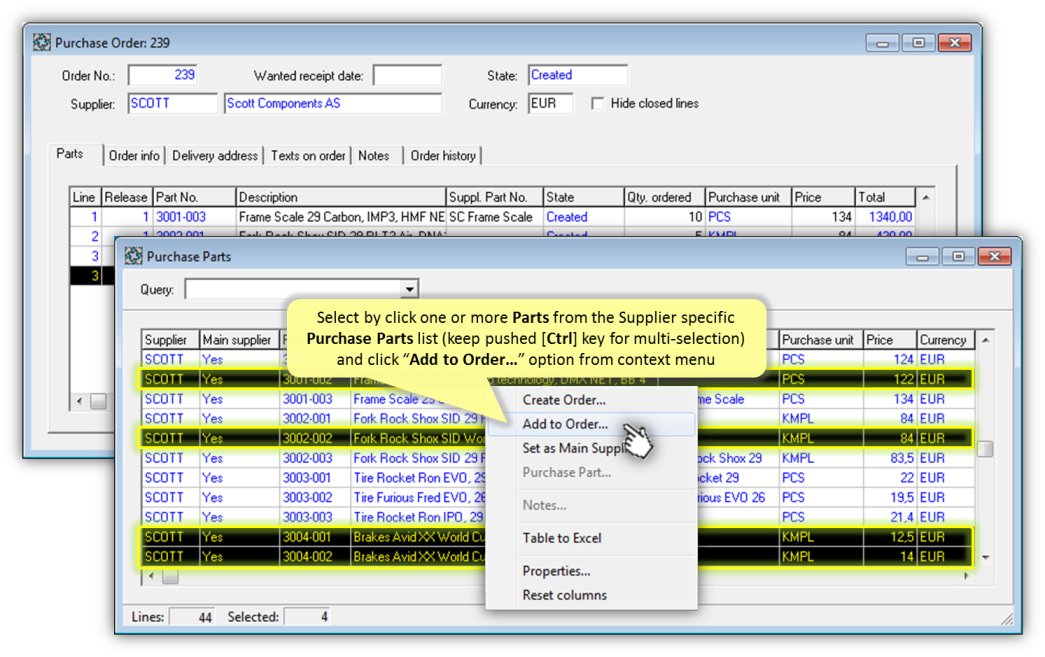1045x657 pixels.
Task: Choose Create Order... from context menu
Action: coord(564,400)
